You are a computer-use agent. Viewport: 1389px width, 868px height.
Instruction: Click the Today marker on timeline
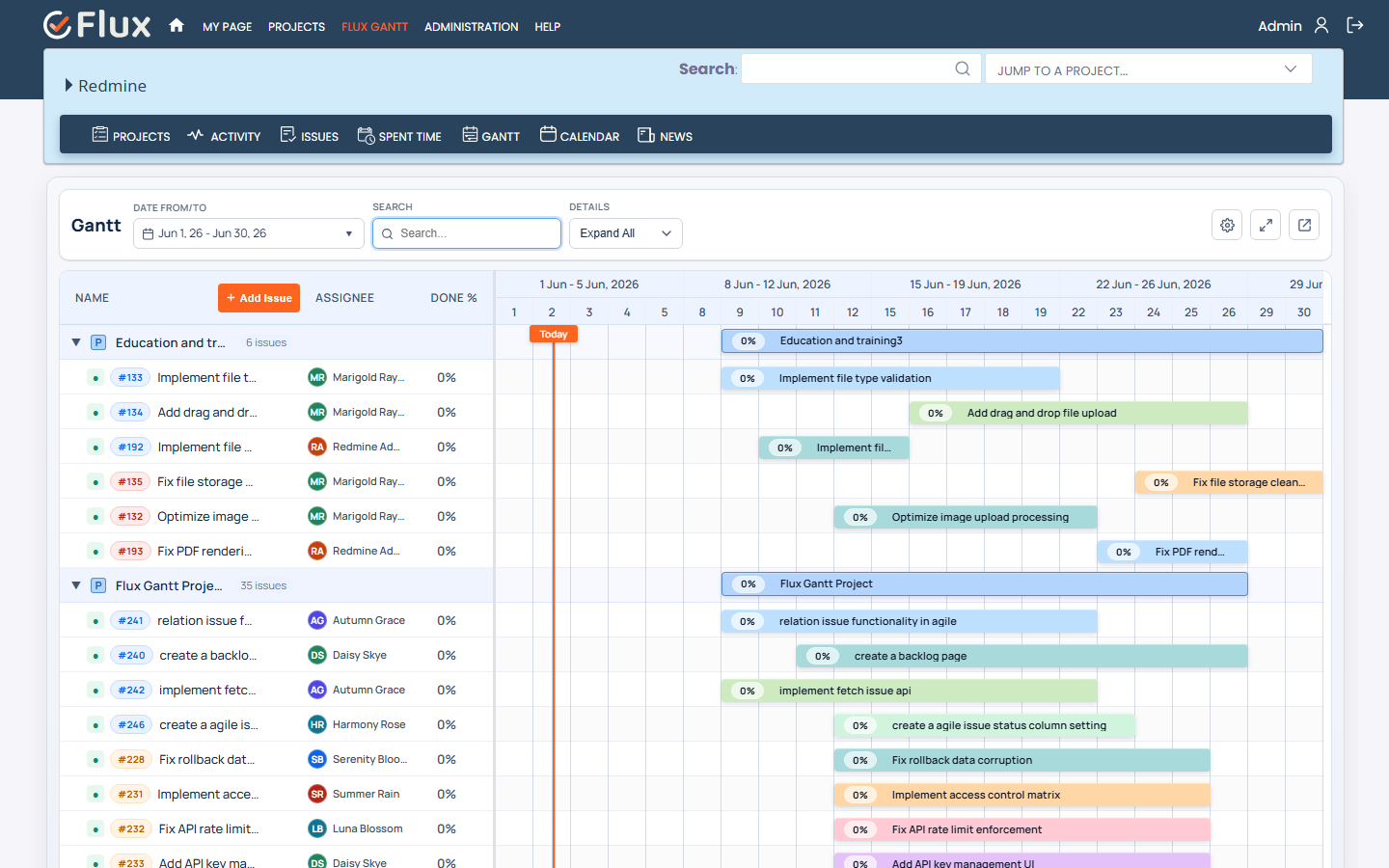(x=553, y=334)
